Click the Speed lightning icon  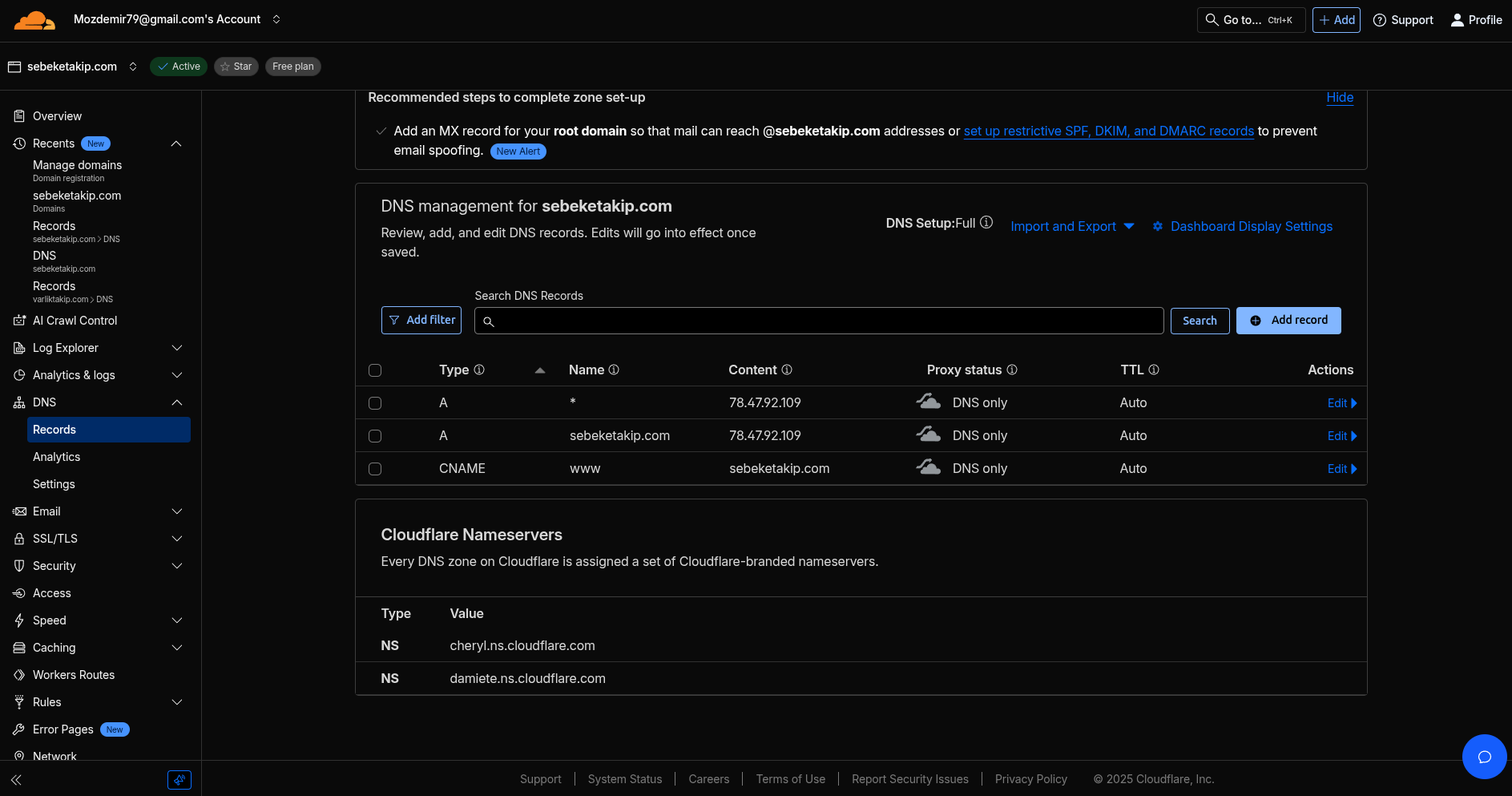tap(19, 620)
